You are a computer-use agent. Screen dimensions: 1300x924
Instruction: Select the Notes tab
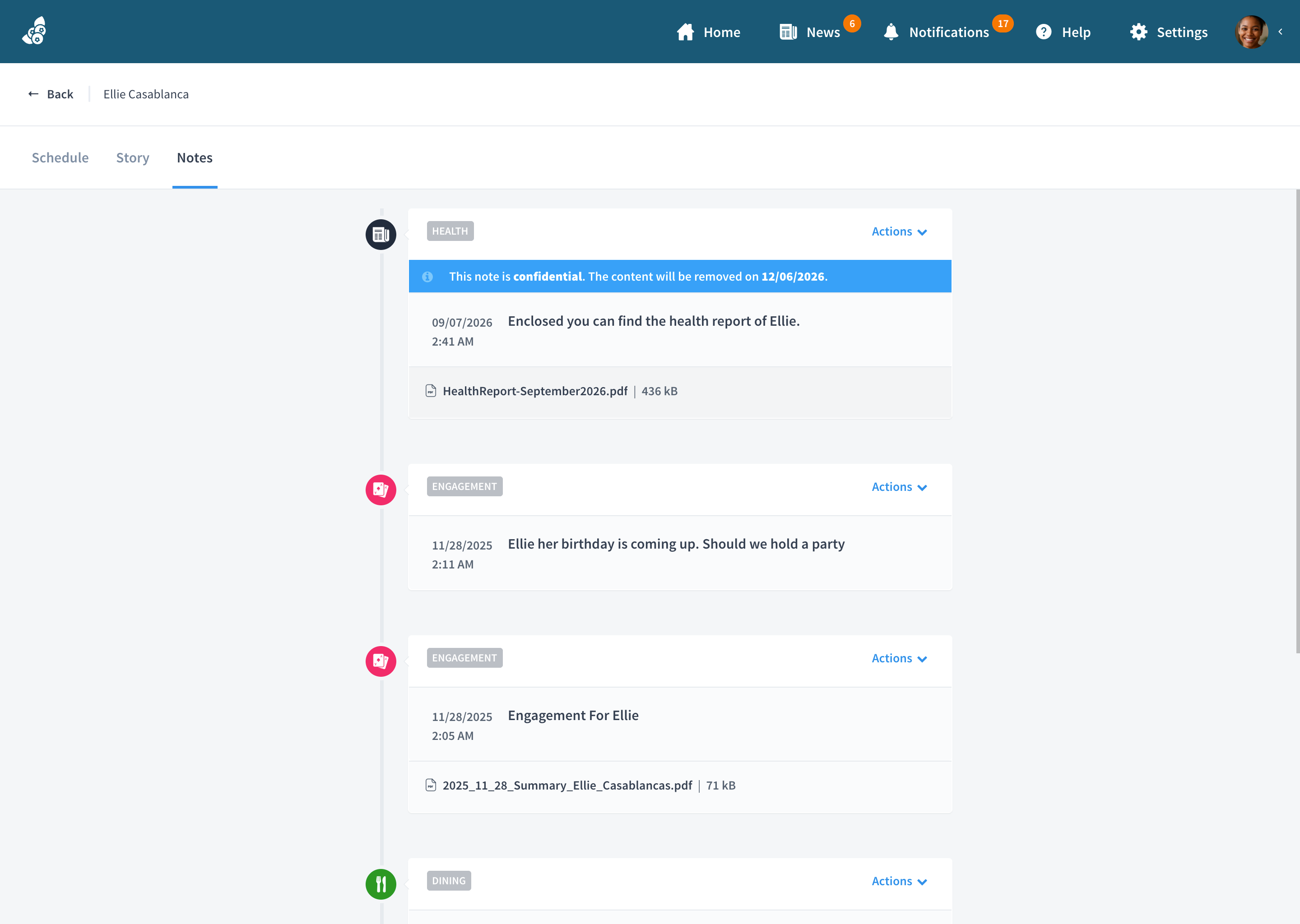(195, 157)
